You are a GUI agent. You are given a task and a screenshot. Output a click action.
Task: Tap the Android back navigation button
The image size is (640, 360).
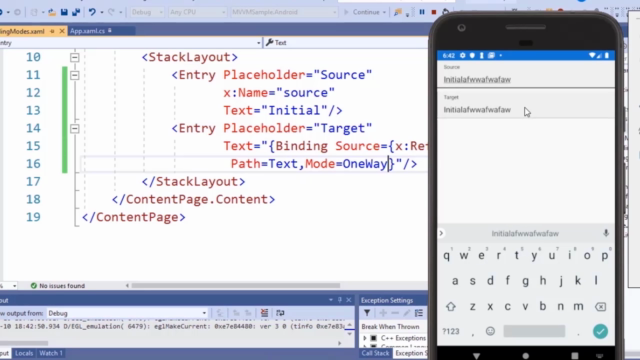(476, 356)
